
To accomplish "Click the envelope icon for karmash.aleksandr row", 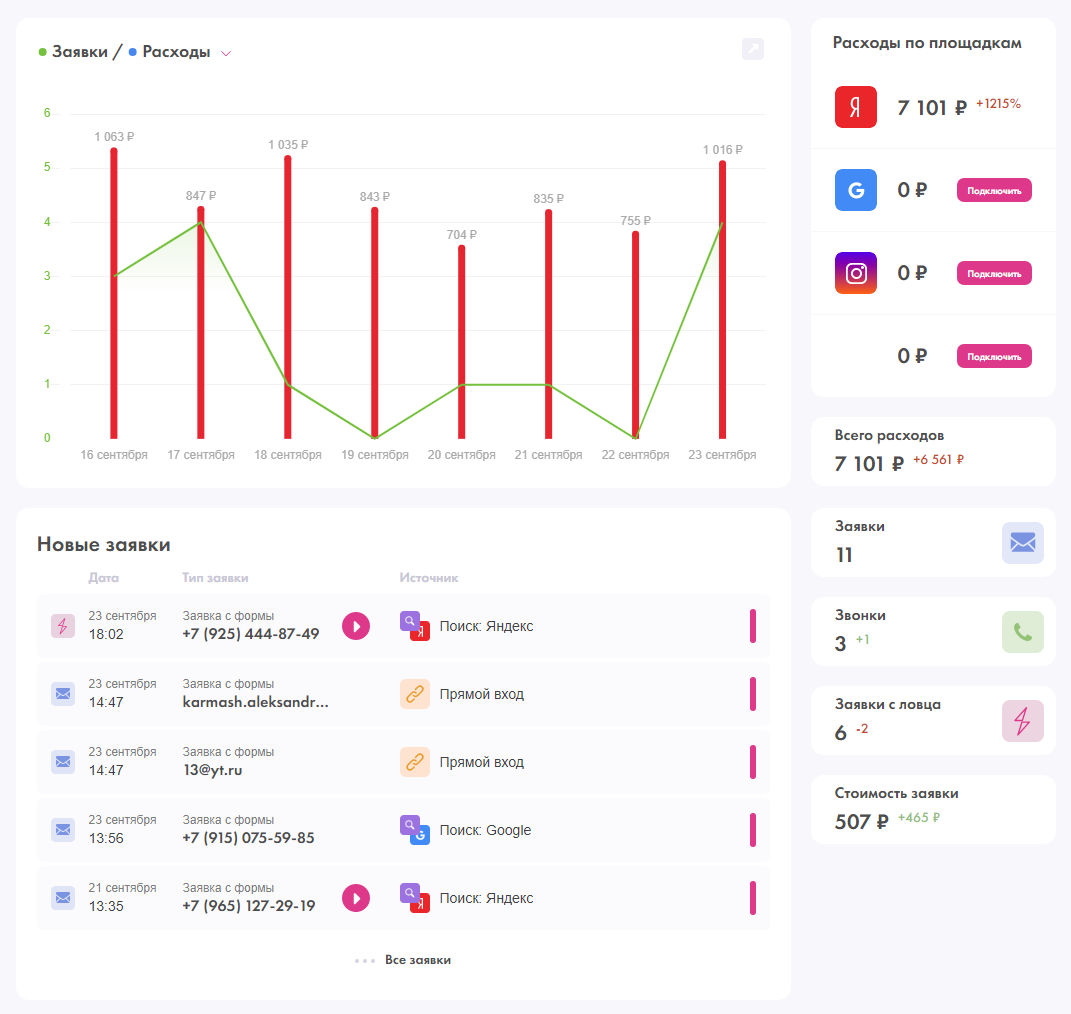I will pos(63,694).
